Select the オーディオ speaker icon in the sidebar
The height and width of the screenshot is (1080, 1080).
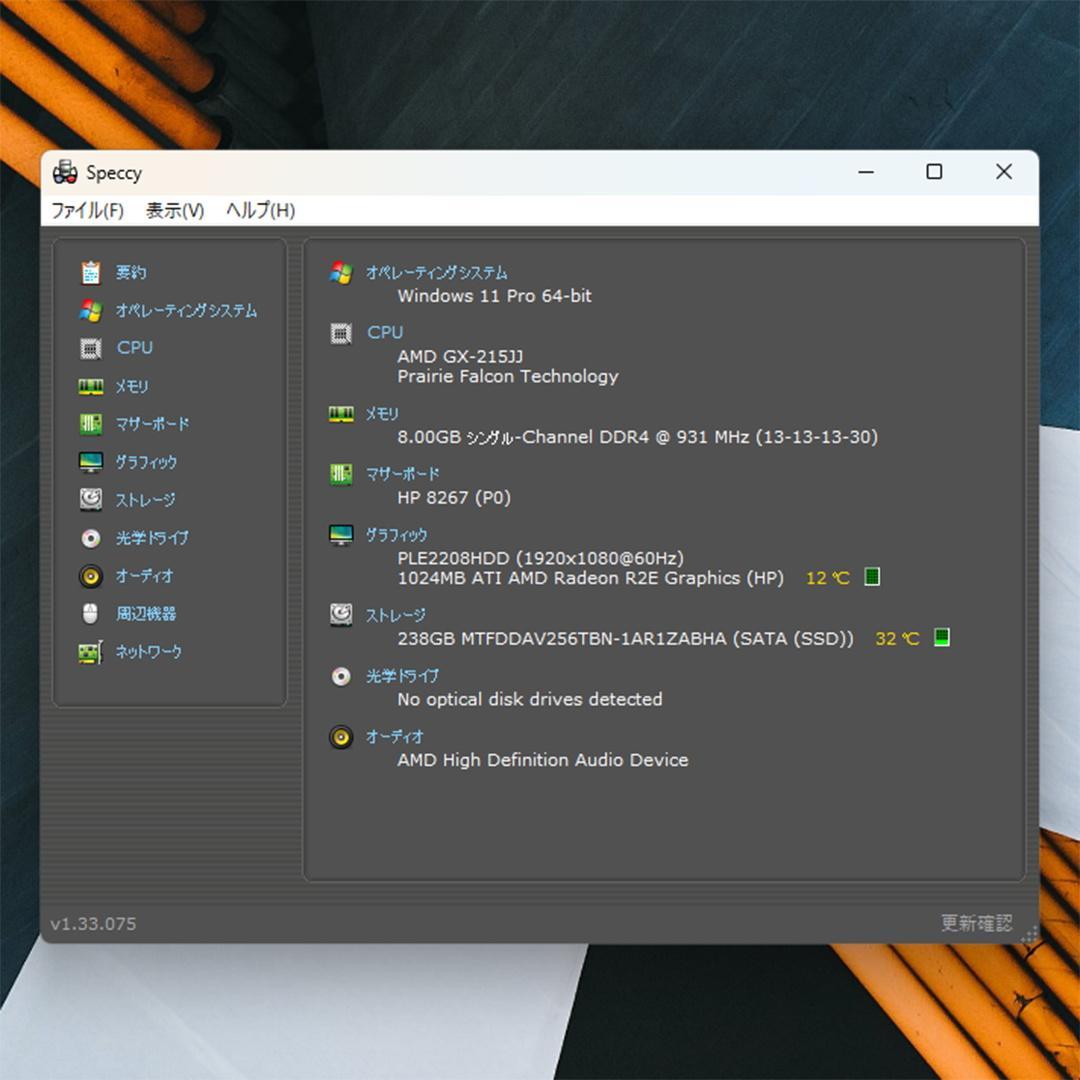pos(91,576)
